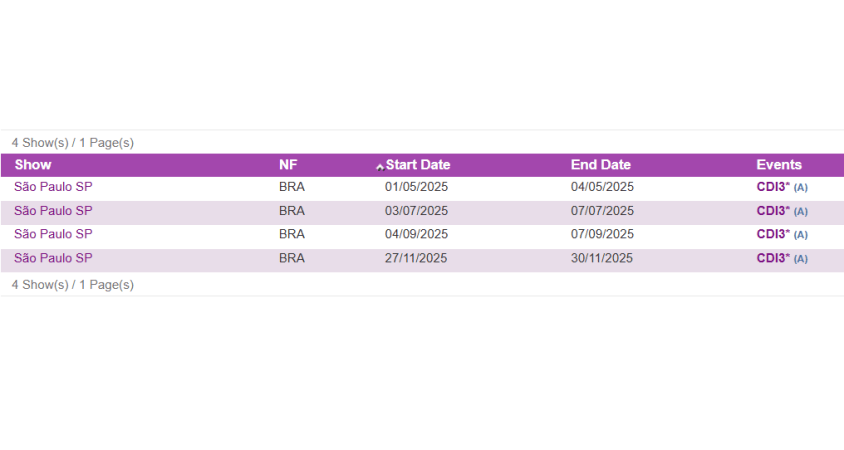Screen dimensions: 844x450
Task: Click the (A) marker in the first row
Action: click(x=801, y=188)
